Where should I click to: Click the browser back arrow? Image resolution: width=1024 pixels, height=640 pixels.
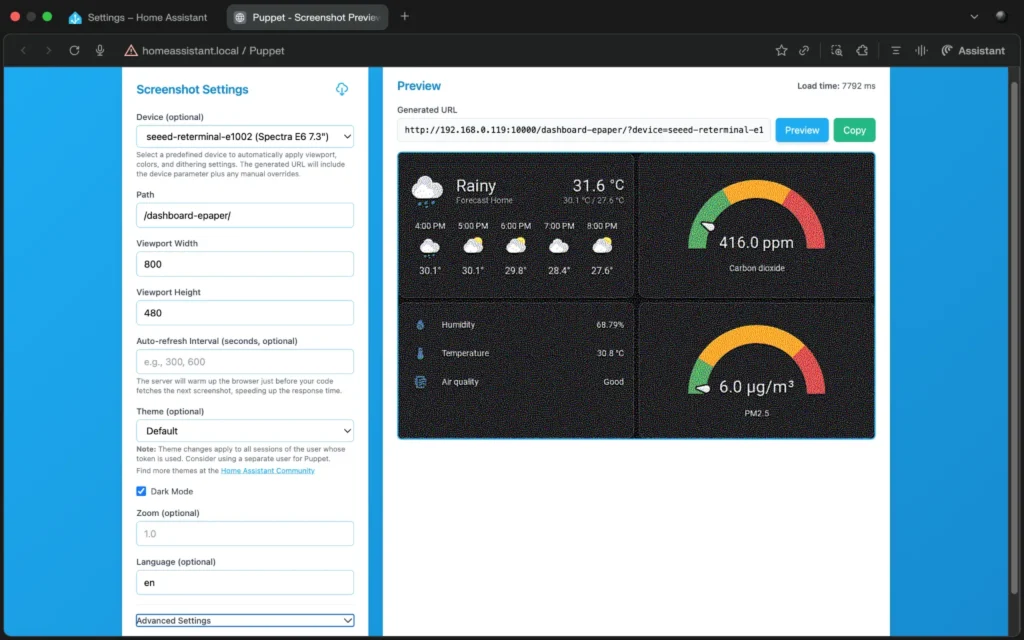(24, 50)
